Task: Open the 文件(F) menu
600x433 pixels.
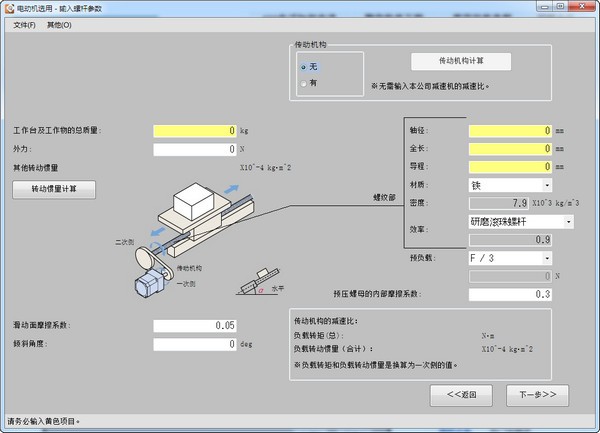Action: (x=24, y=25)
